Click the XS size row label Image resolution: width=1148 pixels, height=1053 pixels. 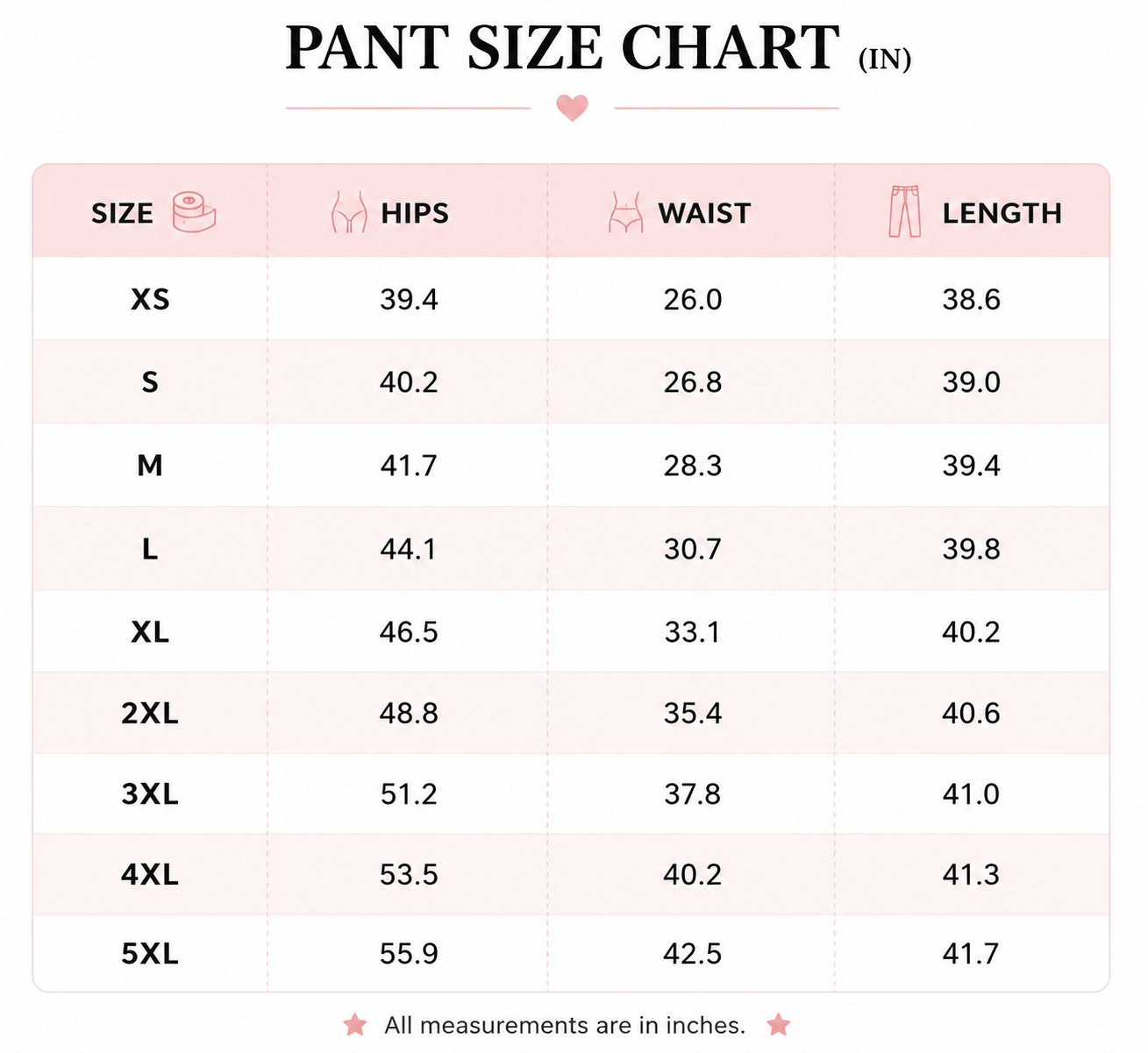(150, 300)
